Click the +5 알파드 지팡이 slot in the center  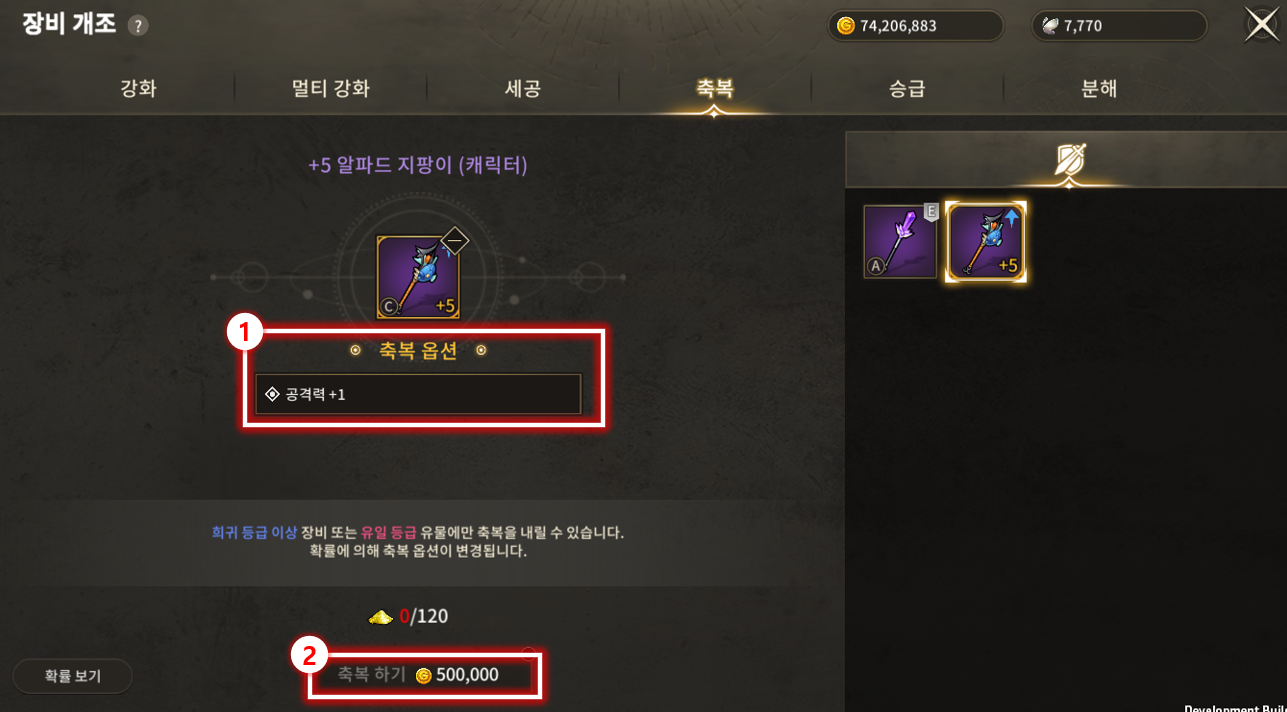tap(418, 277)
